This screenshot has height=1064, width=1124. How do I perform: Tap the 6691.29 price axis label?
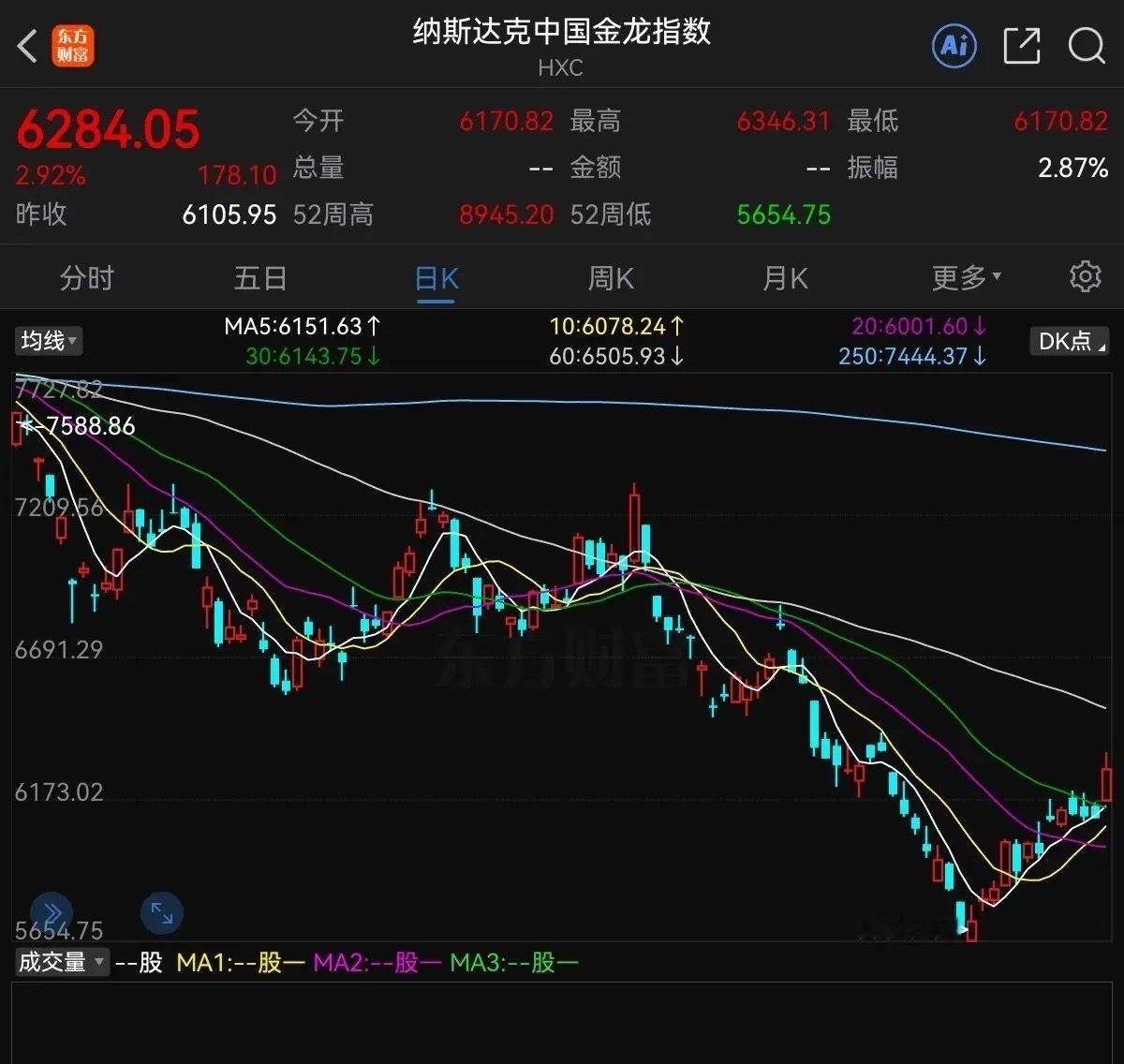(x=59, y=649)
